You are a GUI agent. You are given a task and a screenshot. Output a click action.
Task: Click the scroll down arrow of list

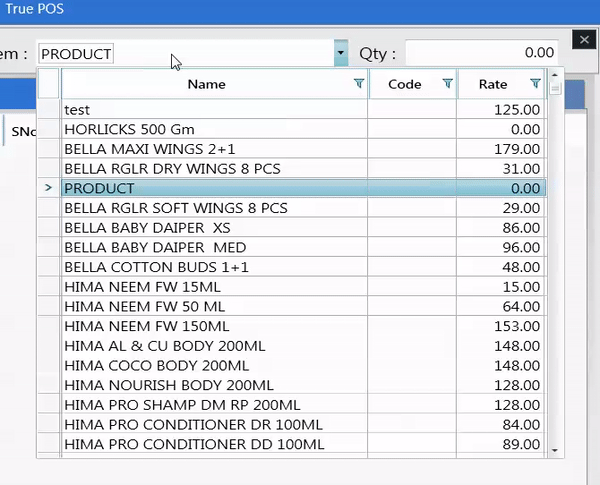coord(555,451)
